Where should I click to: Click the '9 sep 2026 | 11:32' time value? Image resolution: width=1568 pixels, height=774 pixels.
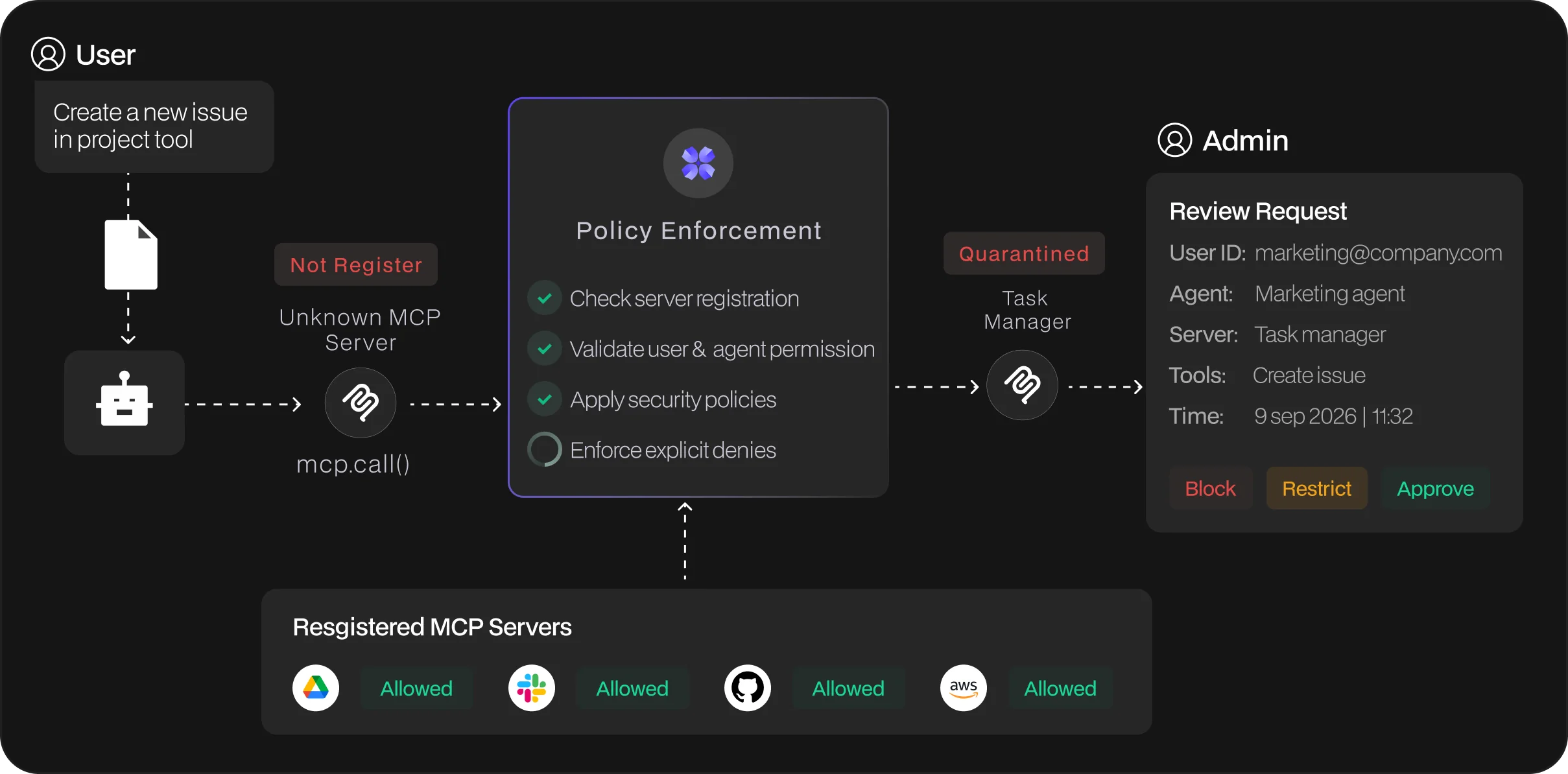(1333, 416)
